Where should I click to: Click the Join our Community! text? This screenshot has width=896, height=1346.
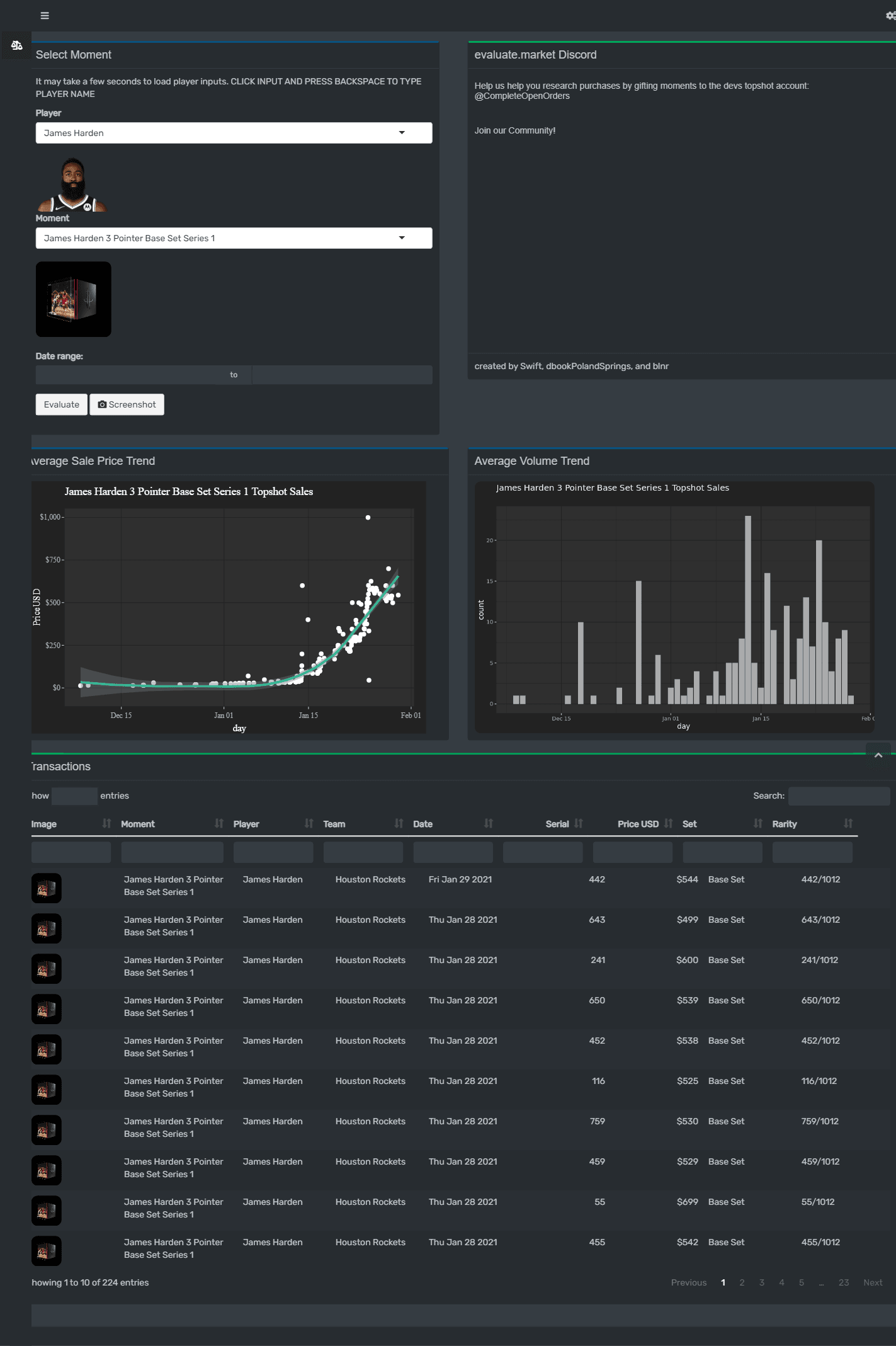(514, 130)
